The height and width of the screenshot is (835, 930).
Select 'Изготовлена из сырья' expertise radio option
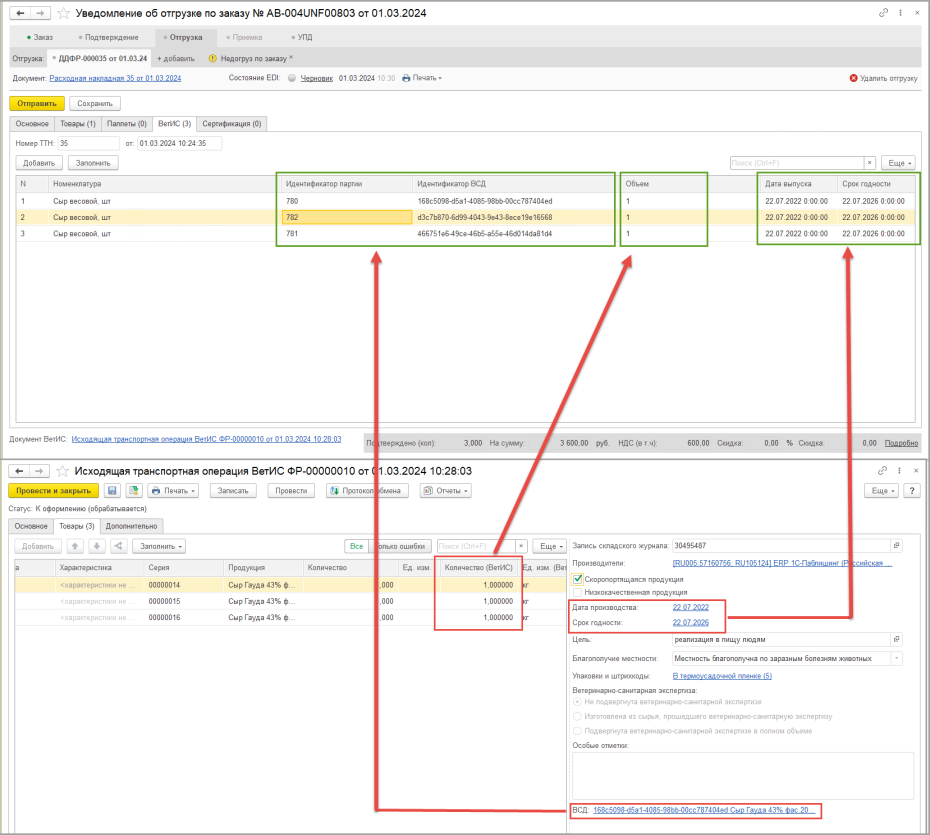coord(577,716)
